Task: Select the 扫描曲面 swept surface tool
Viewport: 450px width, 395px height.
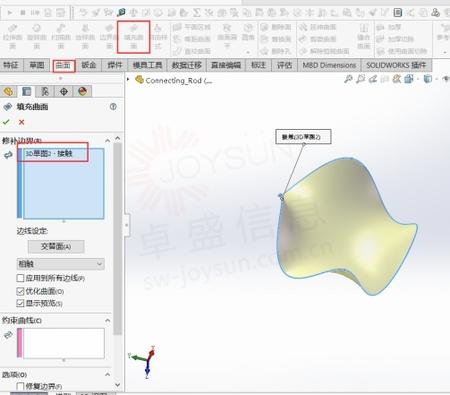Action: (x=61, y=36)
